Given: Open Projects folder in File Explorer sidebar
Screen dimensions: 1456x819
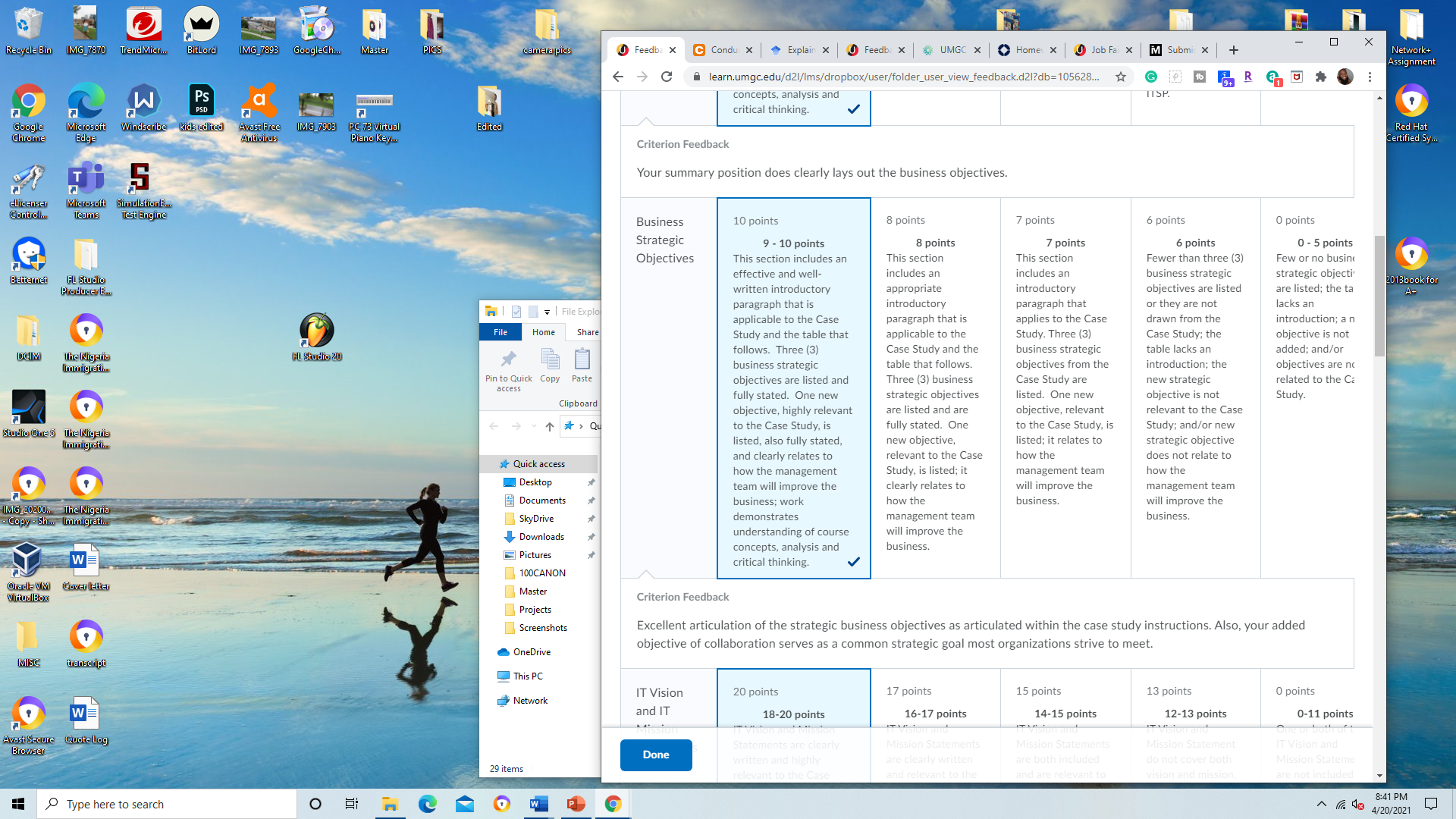Looking at the screenshot, I should click(x=535, y=610).
